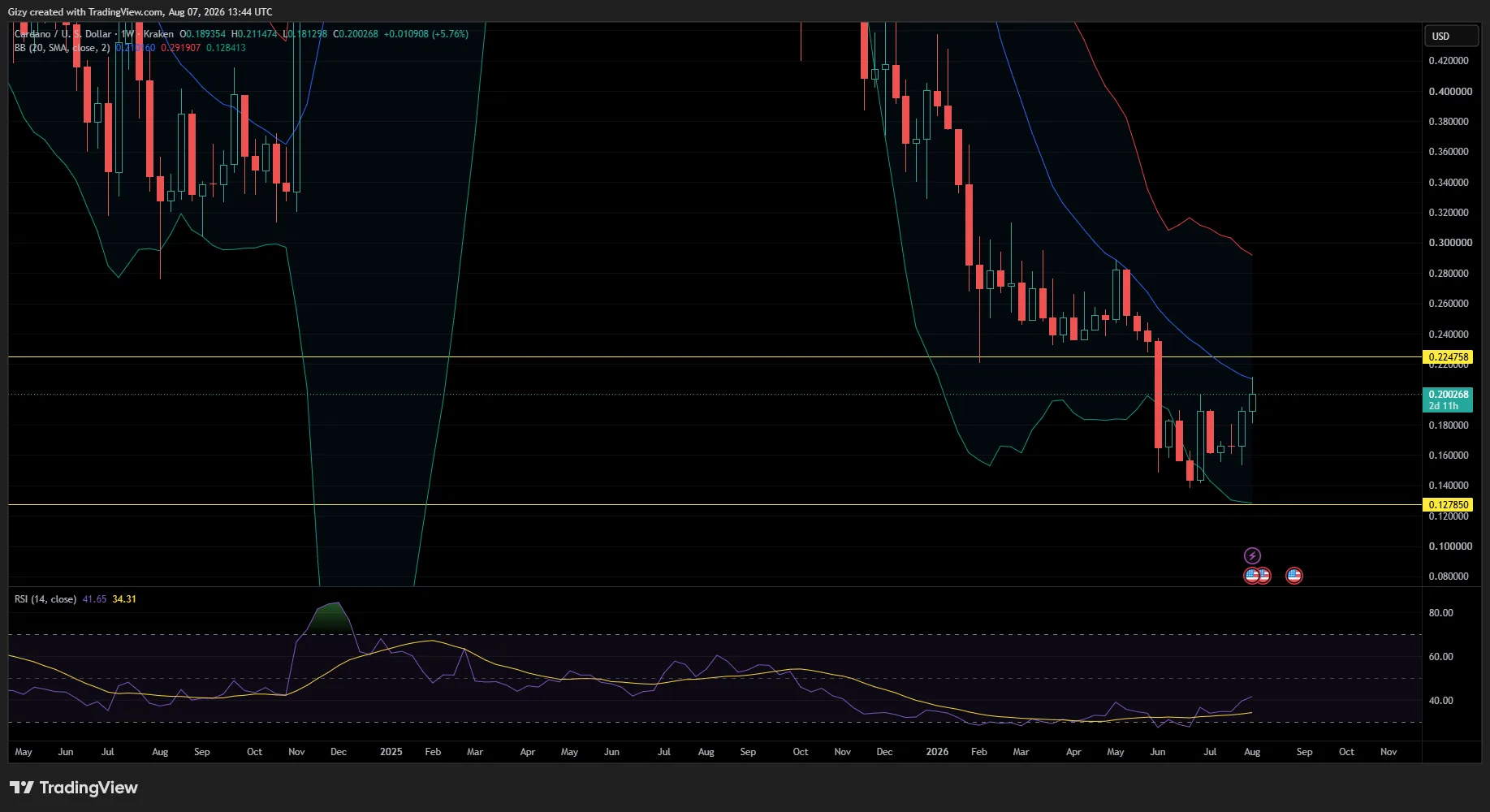Click the yellow RSI average value 34.31
The width and height of the screenshot is (1490, 812).
[124, 599]
